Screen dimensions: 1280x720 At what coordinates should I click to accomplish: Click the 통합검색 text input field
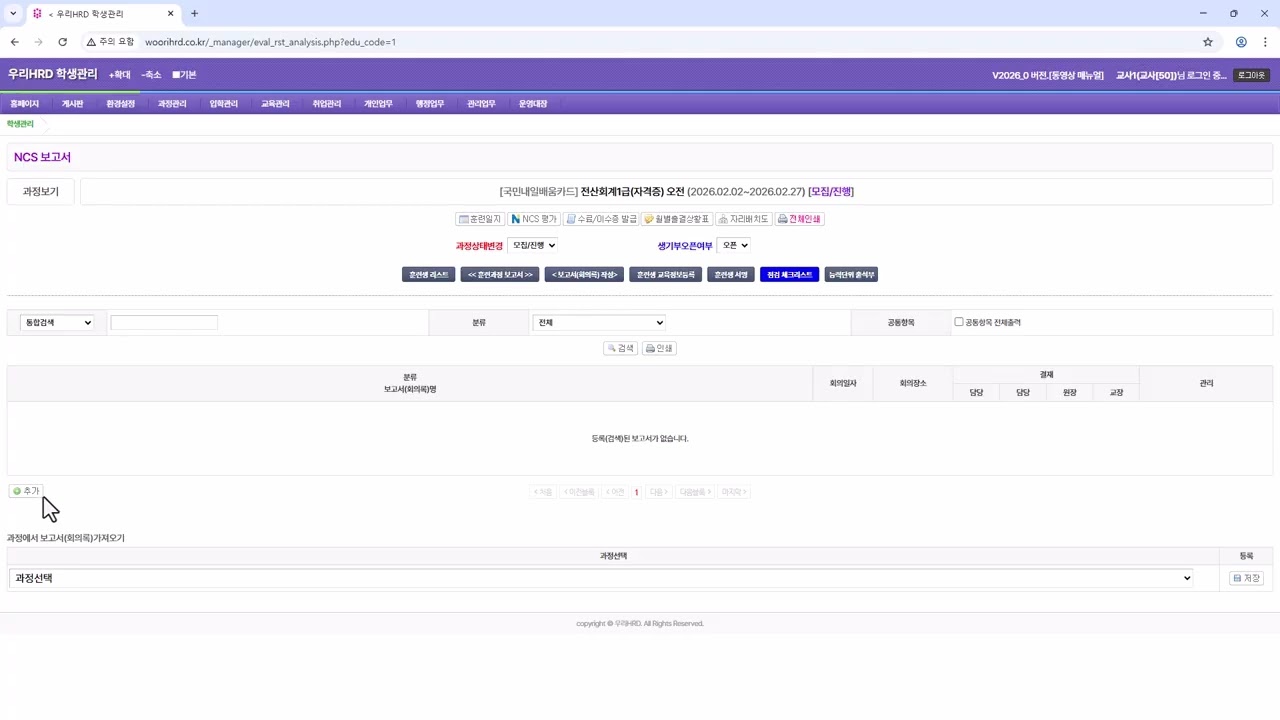pyautogui.click(x=164, y=322)
